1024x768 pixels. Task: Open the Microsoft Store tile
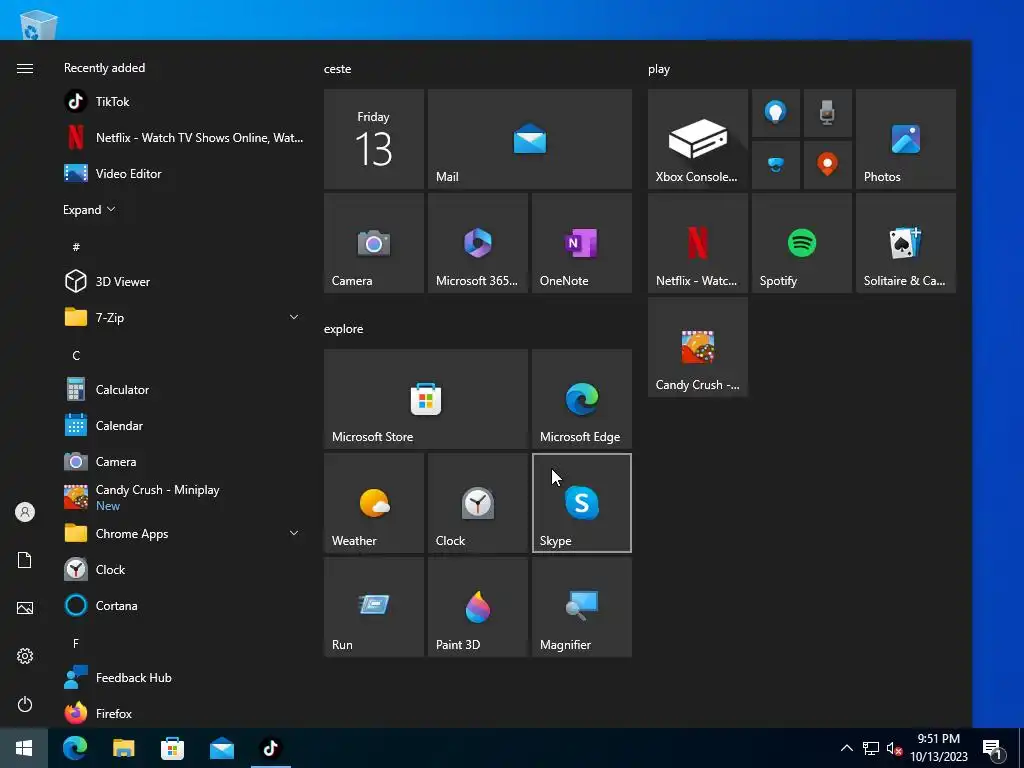(426, 399)
